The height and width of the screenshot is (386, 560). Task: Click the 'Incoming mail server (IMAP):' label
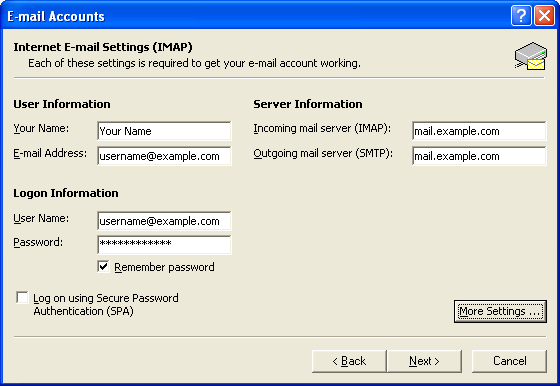(x=322, y=129)
